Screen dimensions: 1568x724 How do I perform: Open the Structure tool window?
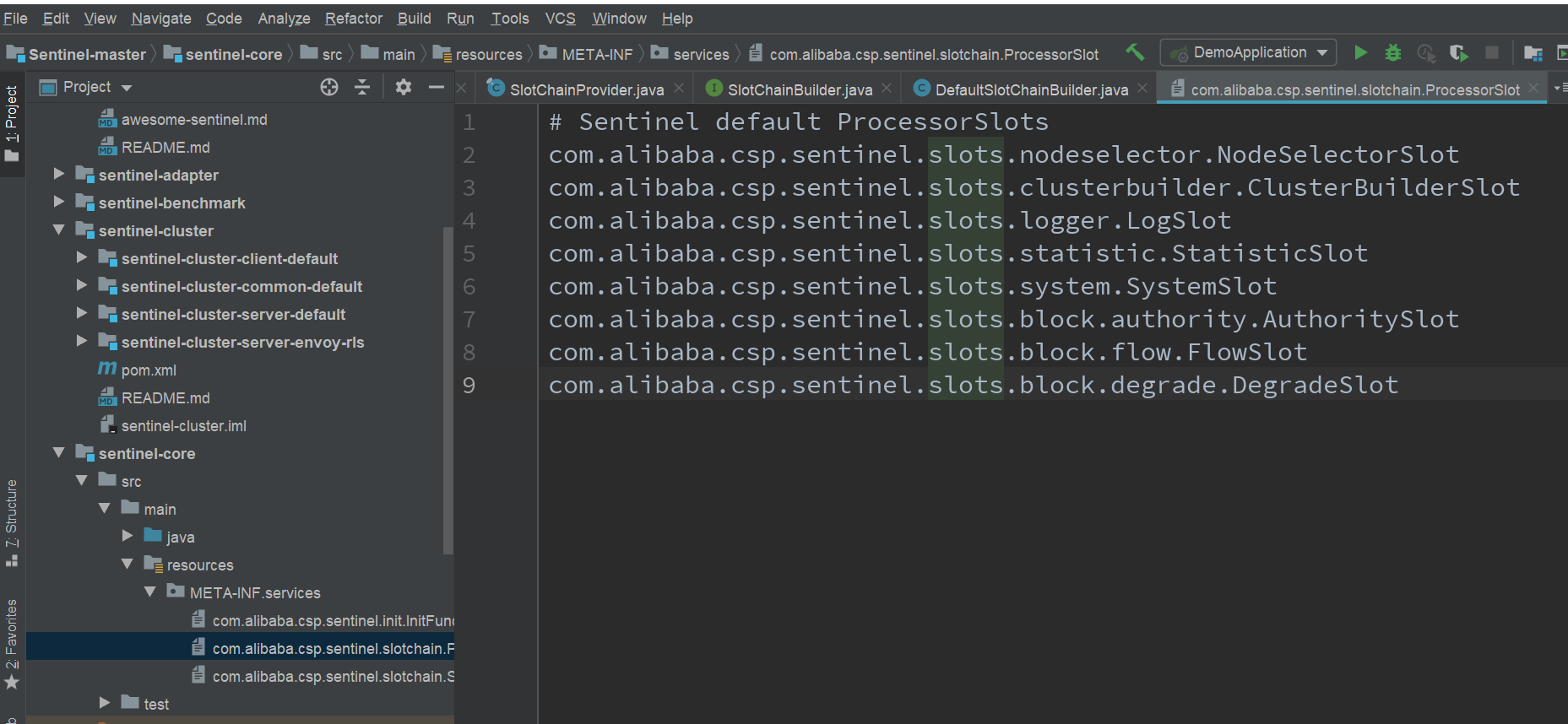click(12, 521)
